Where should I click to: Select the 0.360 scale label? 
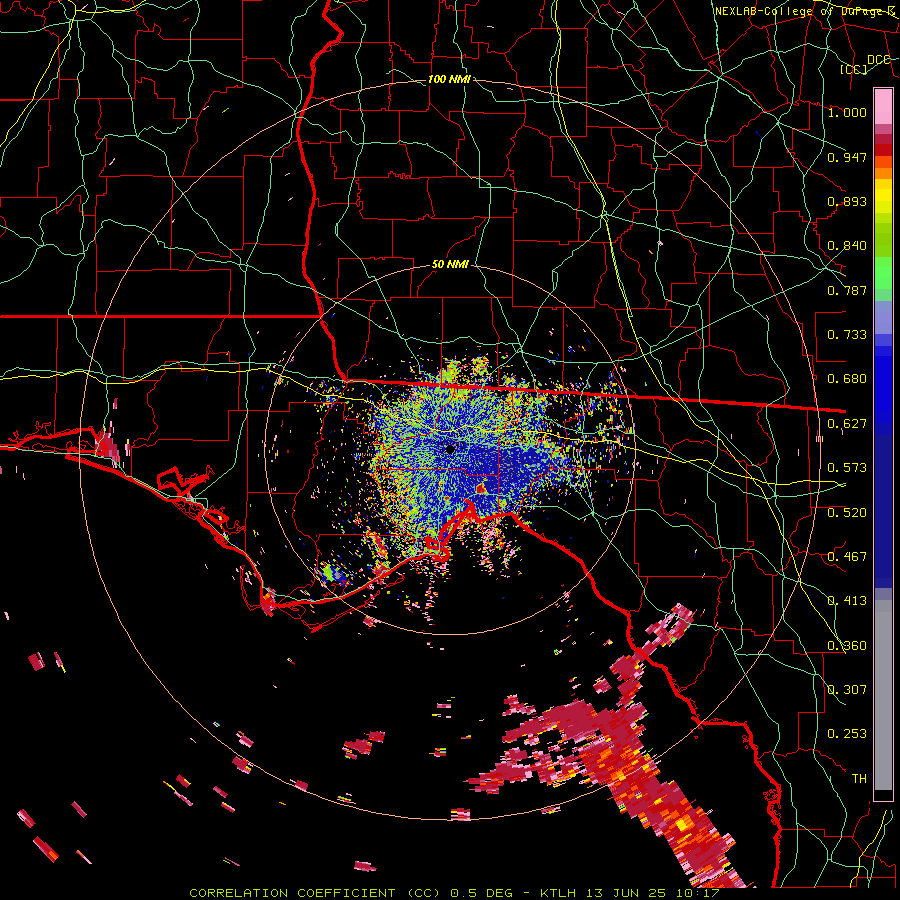coord(847,645)
